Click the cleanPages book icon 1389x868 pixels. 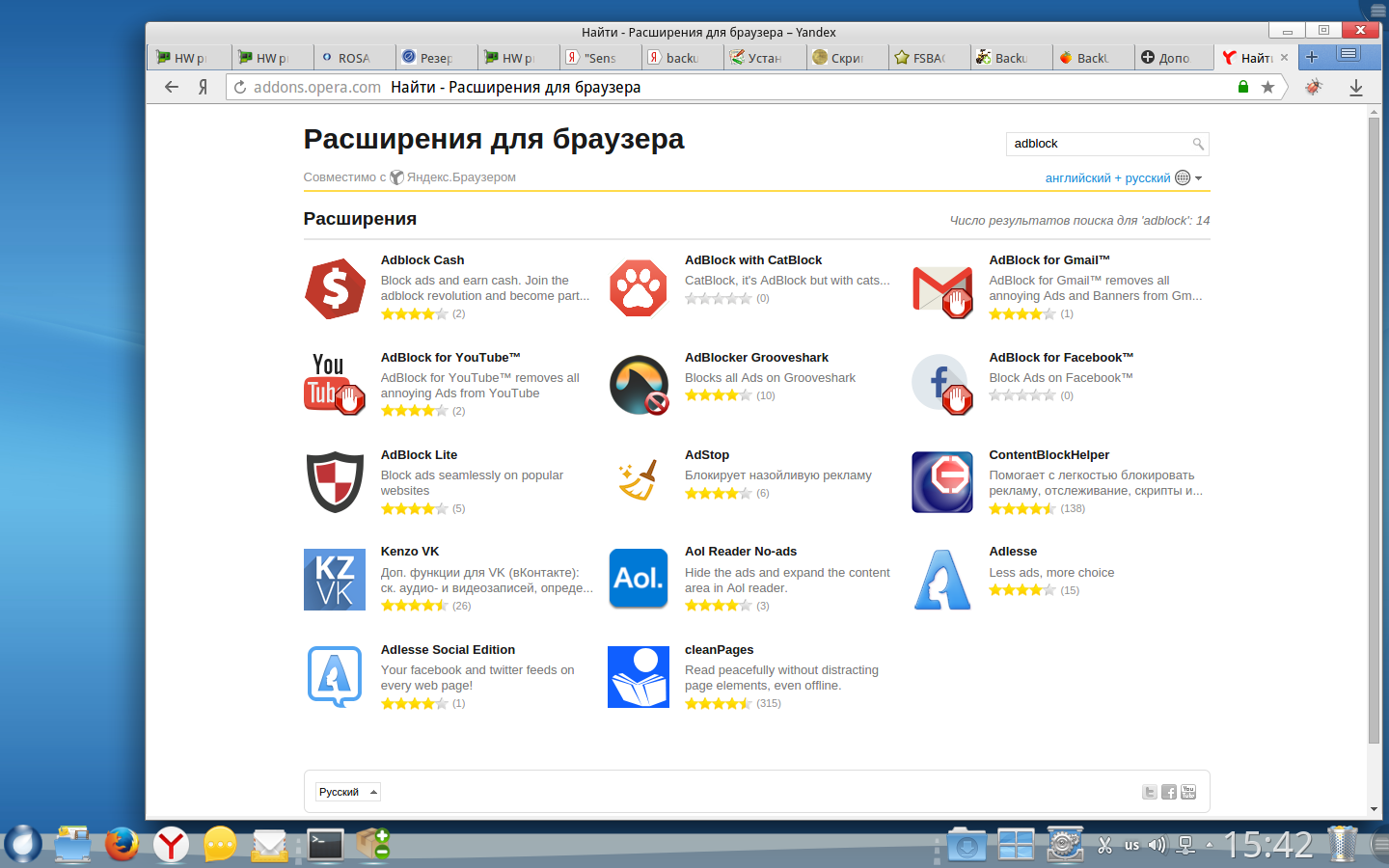(639, 677)
